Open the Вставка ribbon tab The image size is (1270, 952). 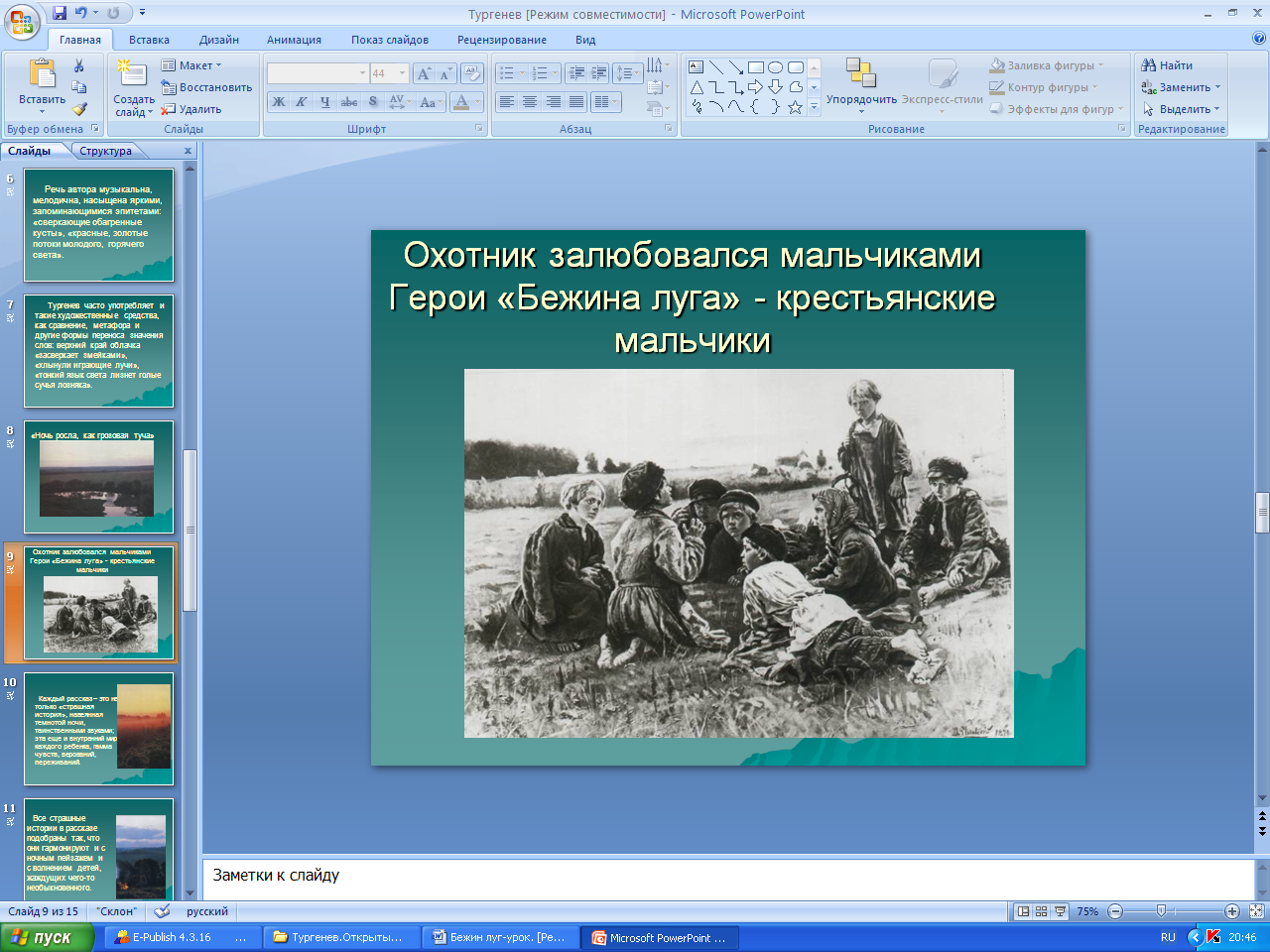(x=149, y=40)
